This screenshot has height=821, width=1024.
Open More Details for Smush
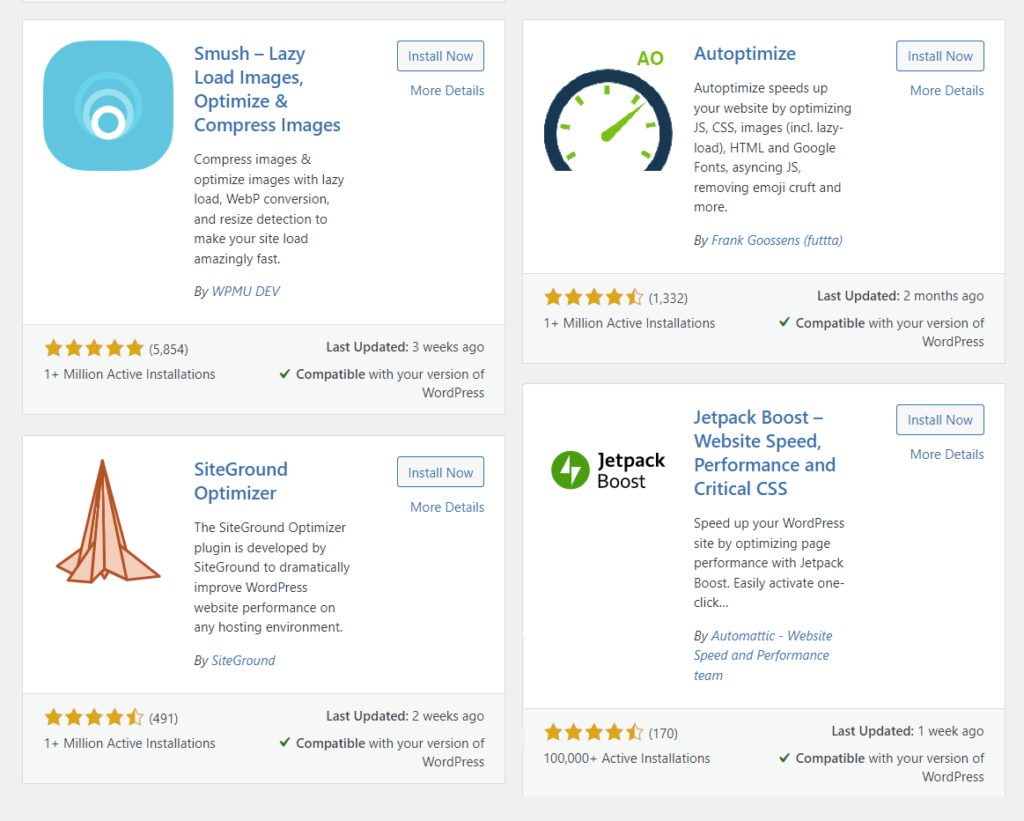[447, 91]
